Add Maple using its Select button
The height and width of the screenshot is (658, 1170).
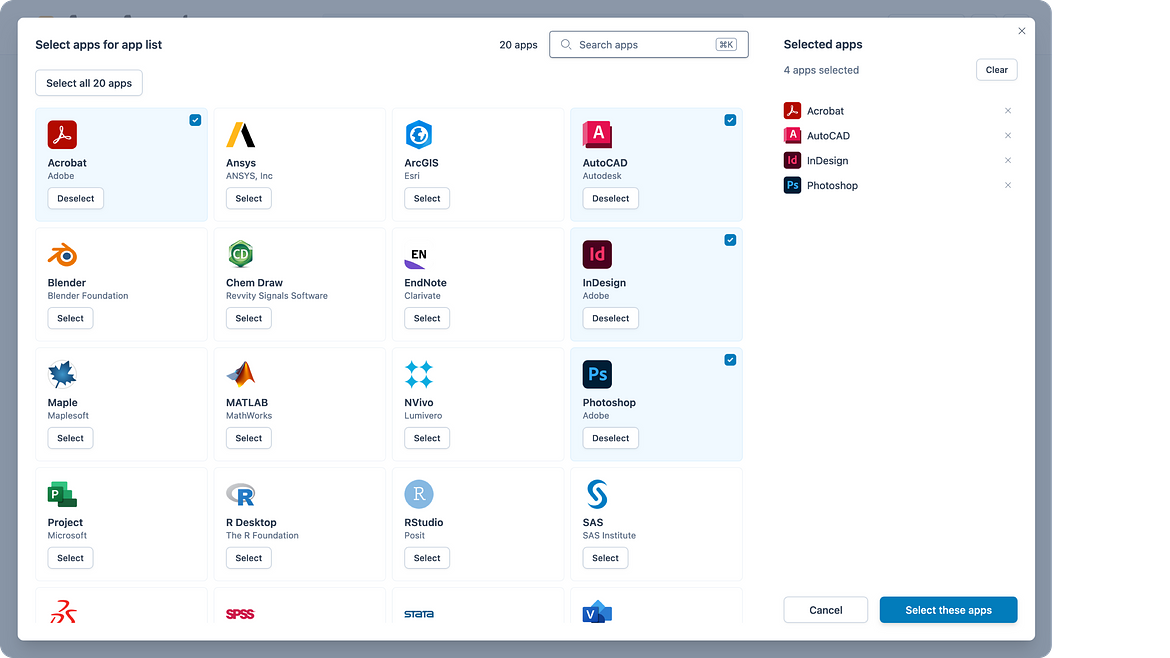70,438
